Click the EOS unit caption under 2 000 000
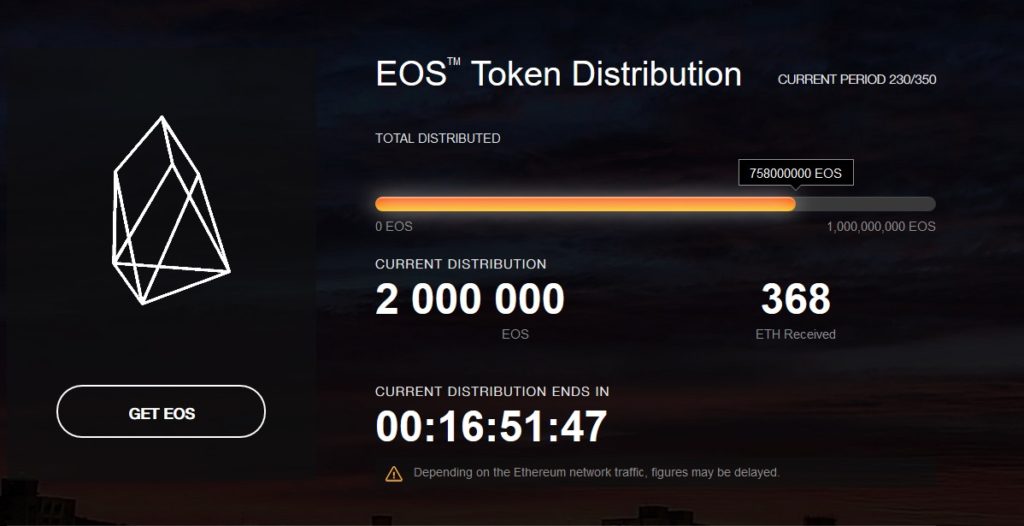The height and width of the screenshot is (526, 1024). pyautogui.click(x=515, y=335)
